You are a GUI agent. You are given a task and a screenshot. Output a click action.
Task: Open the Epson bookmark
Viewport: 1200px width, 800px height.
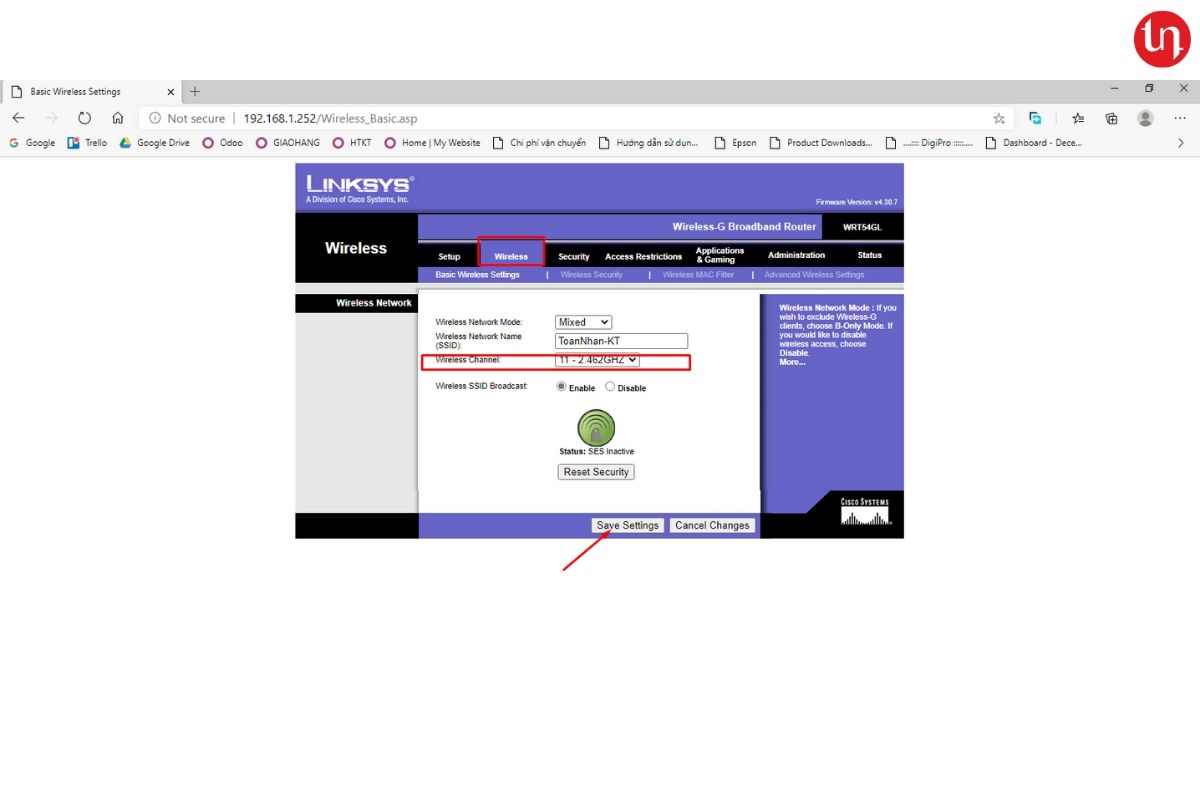[735, 143]
